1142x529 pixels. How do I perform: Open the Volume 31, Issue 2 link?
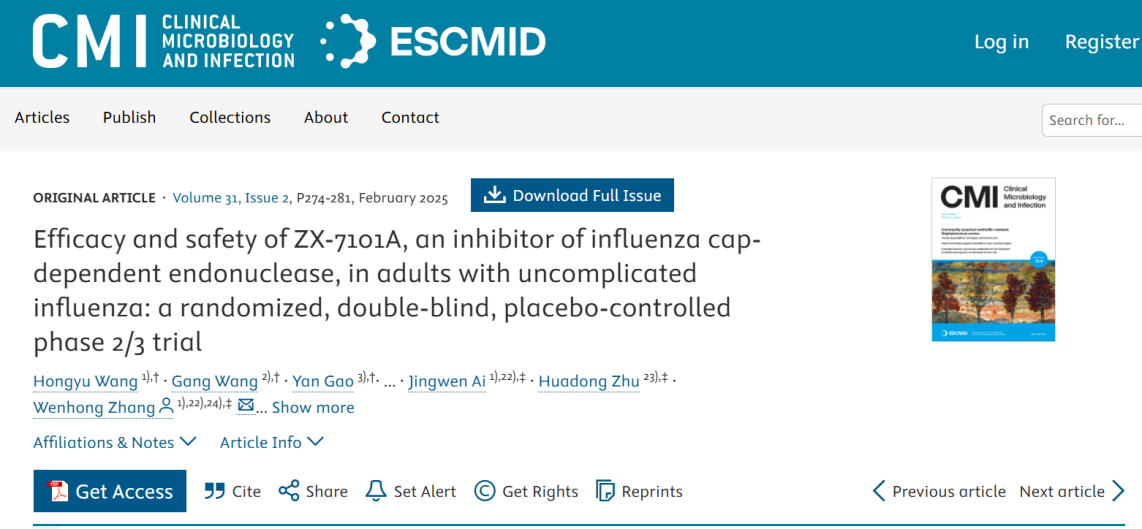(x=231, y=198)
